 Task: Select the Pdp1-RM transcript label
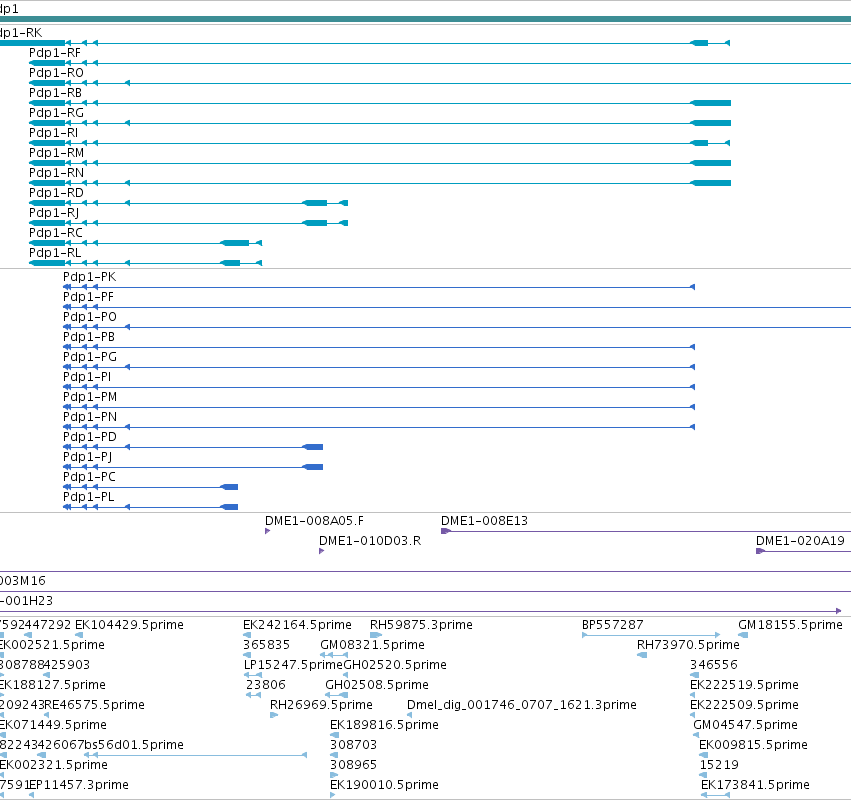[56, 153]
